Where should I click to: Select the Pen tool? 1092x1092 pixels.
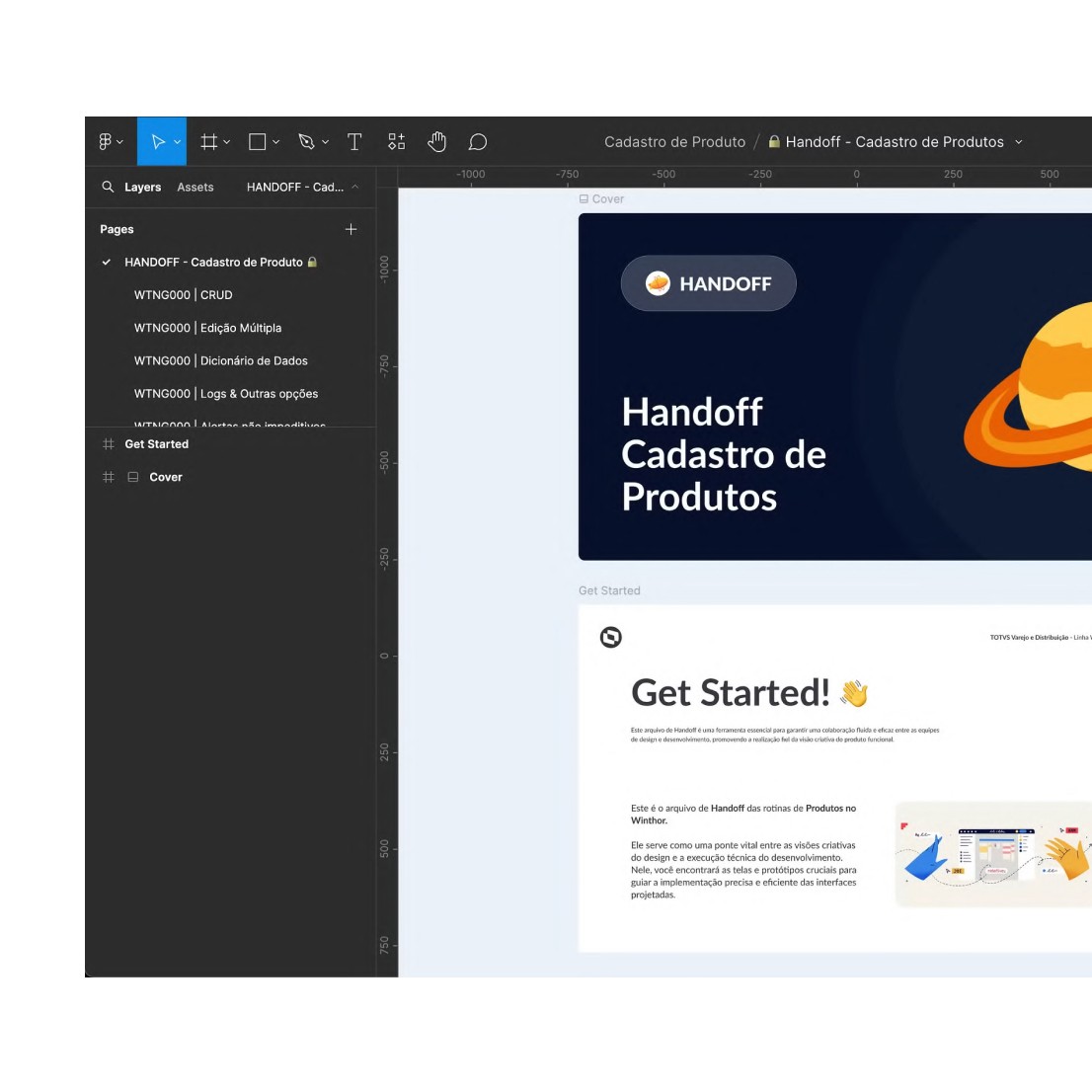point(306,142)
